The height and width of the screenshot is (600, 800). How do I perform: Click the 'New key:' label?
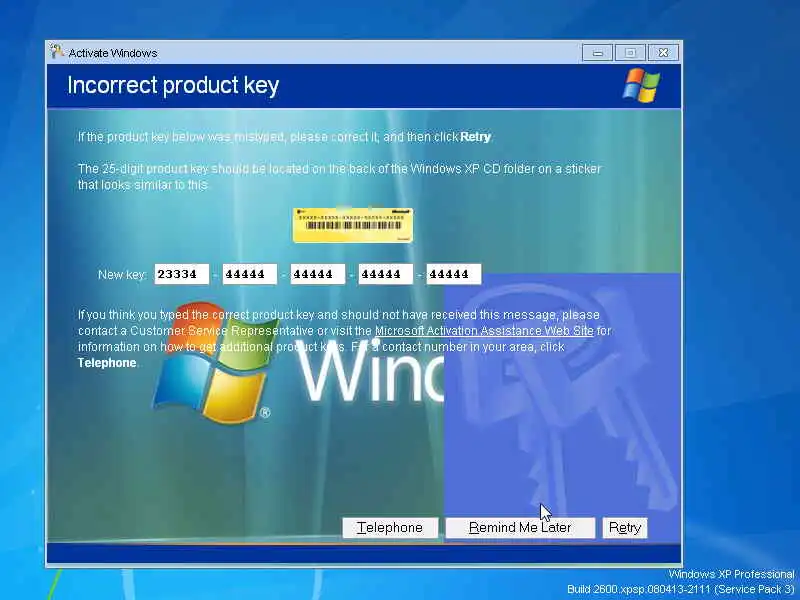[x=122, y=274]
